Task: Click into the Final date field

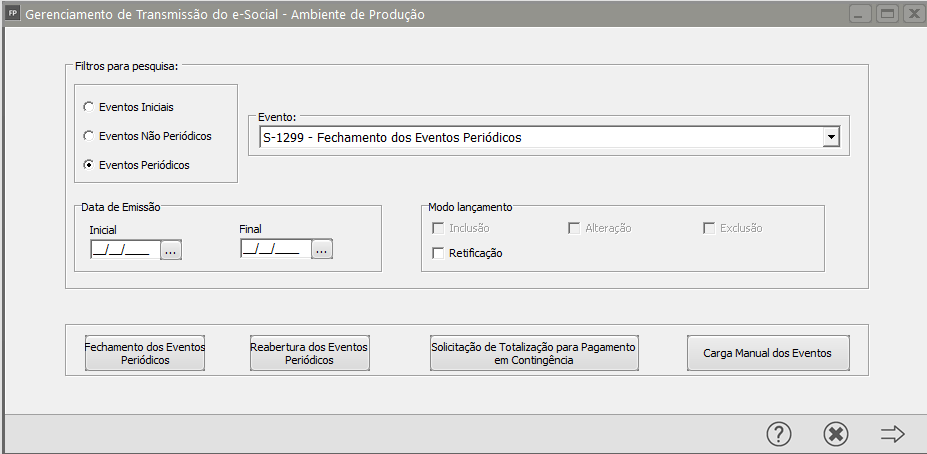Action: point(272,251)
